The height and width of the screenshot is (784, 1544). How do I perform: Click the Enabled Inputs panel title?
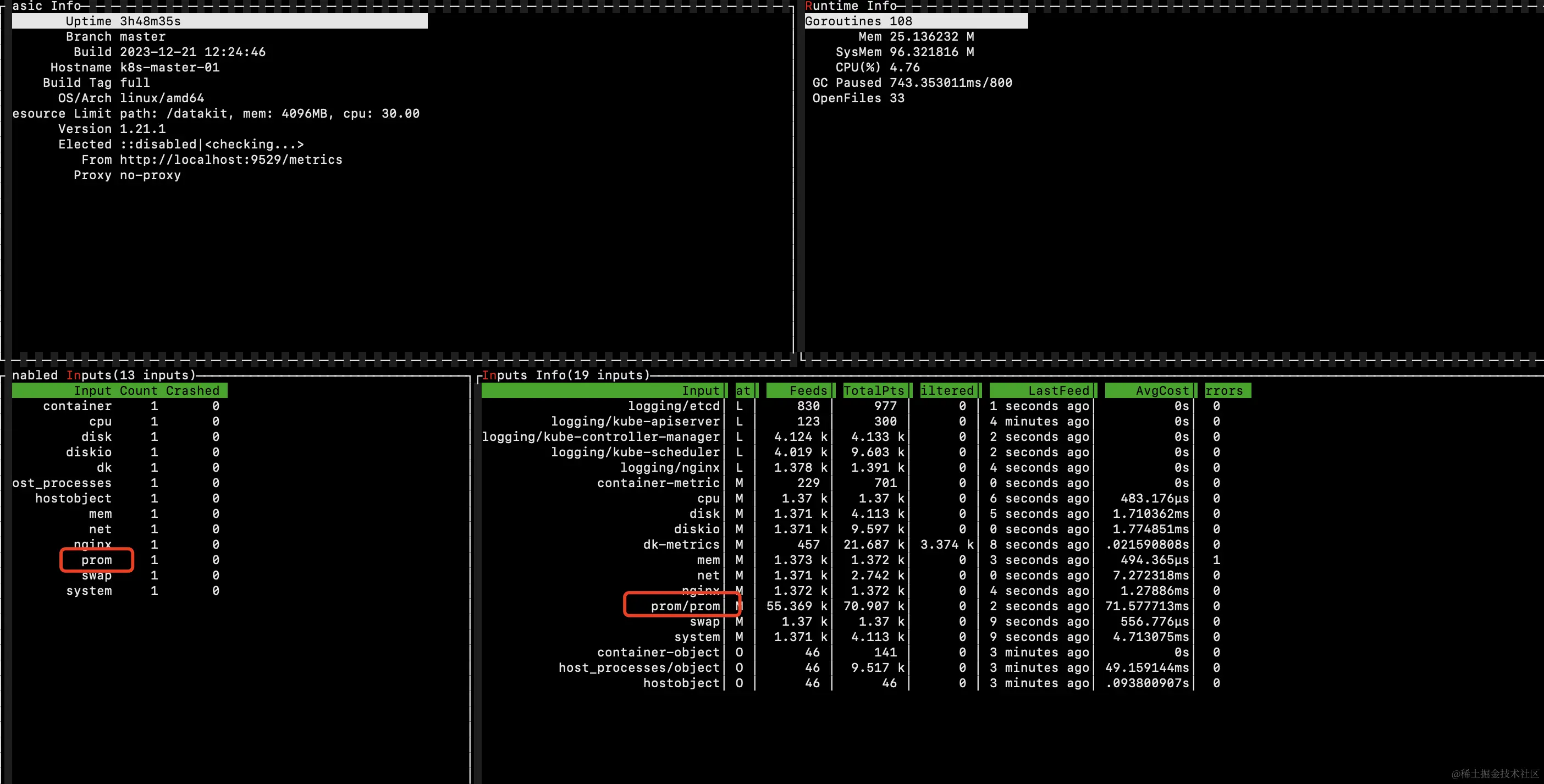pyautogui.click(x=104, y=375)
